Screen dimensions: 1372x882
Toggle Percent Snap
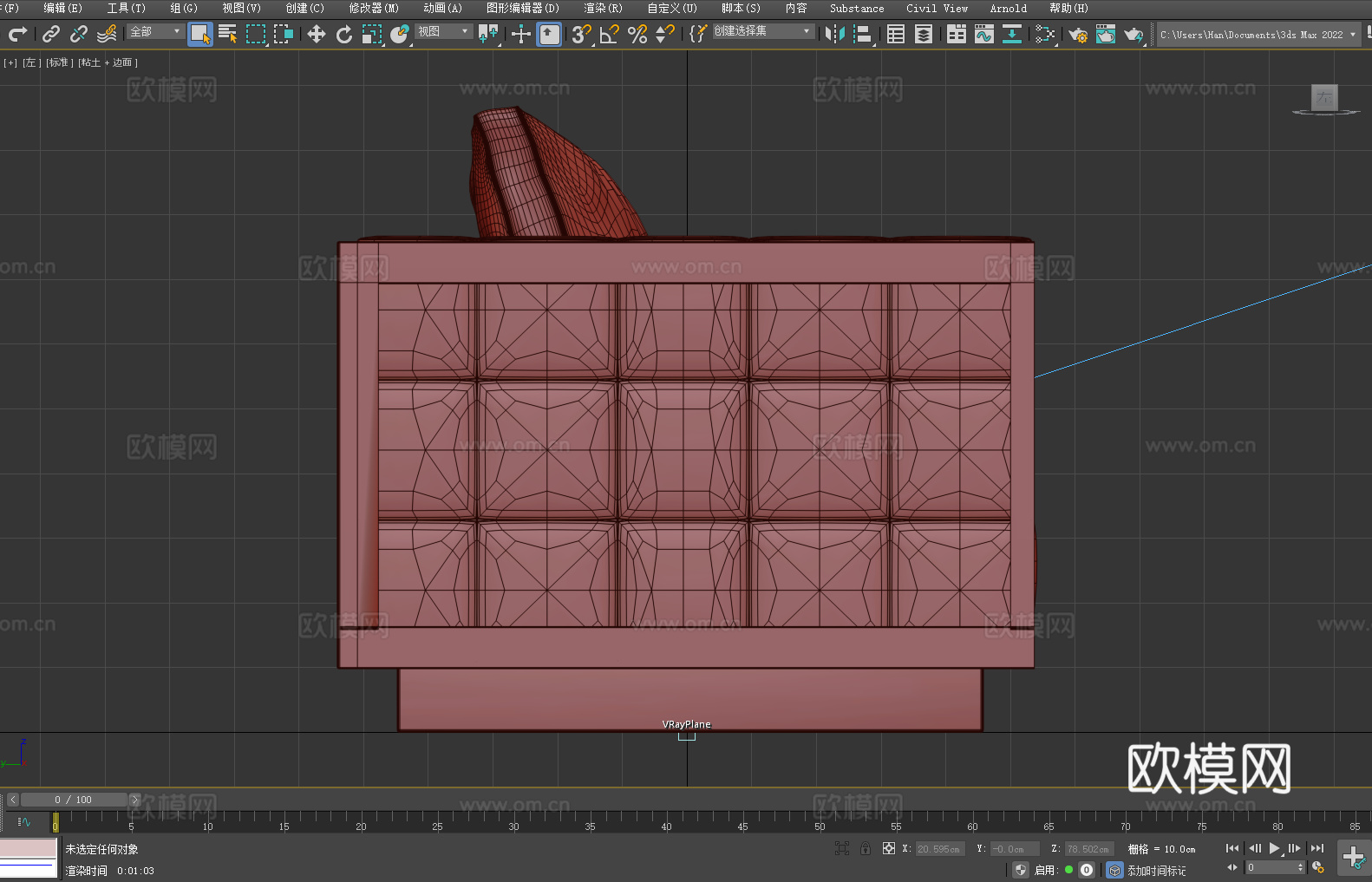637,34
